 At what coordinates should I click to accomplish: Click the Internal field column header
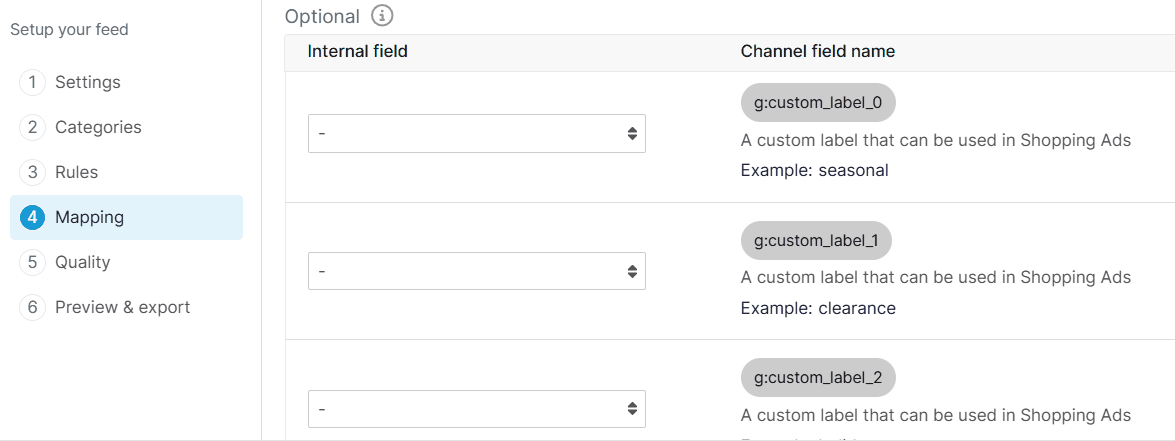(x=357, y=51)
